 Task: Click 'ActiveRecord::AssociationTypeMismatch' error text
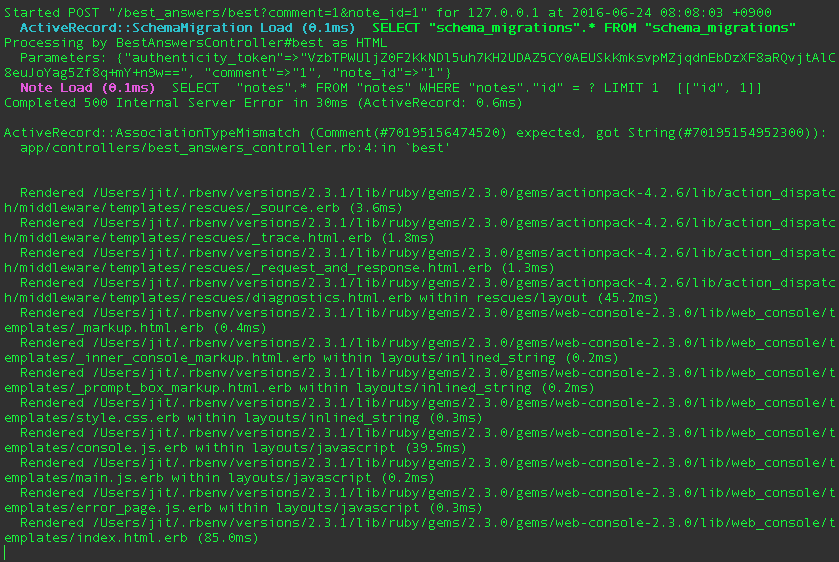(x=152, y=132)
